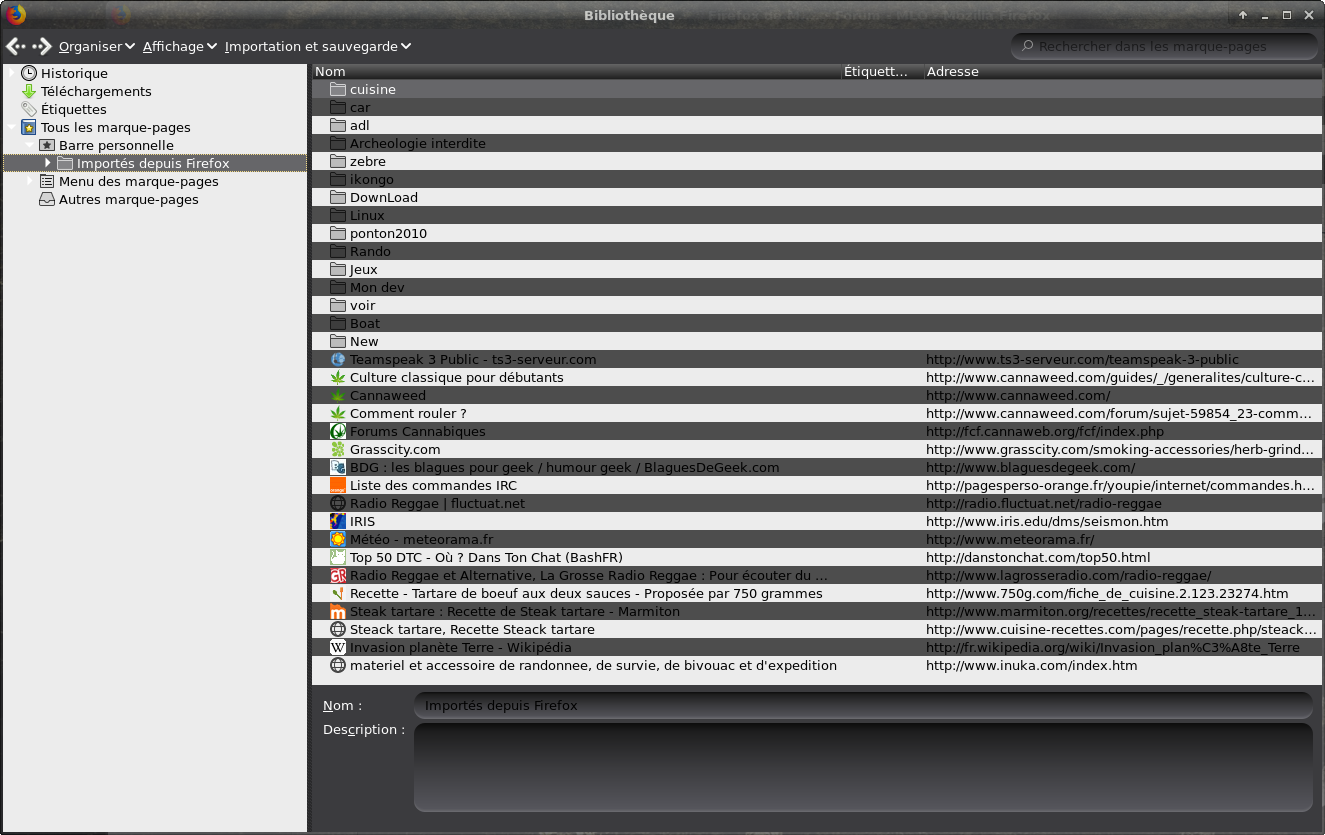Select the zebre folder

(x=816, y=161)
